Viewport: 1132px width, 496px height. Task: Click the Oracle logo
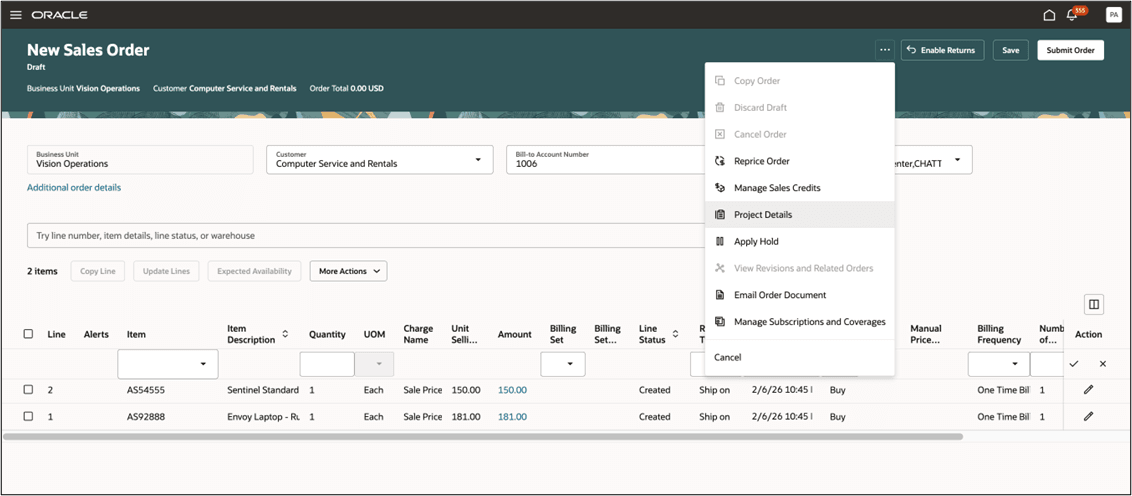tap(59, 14)
